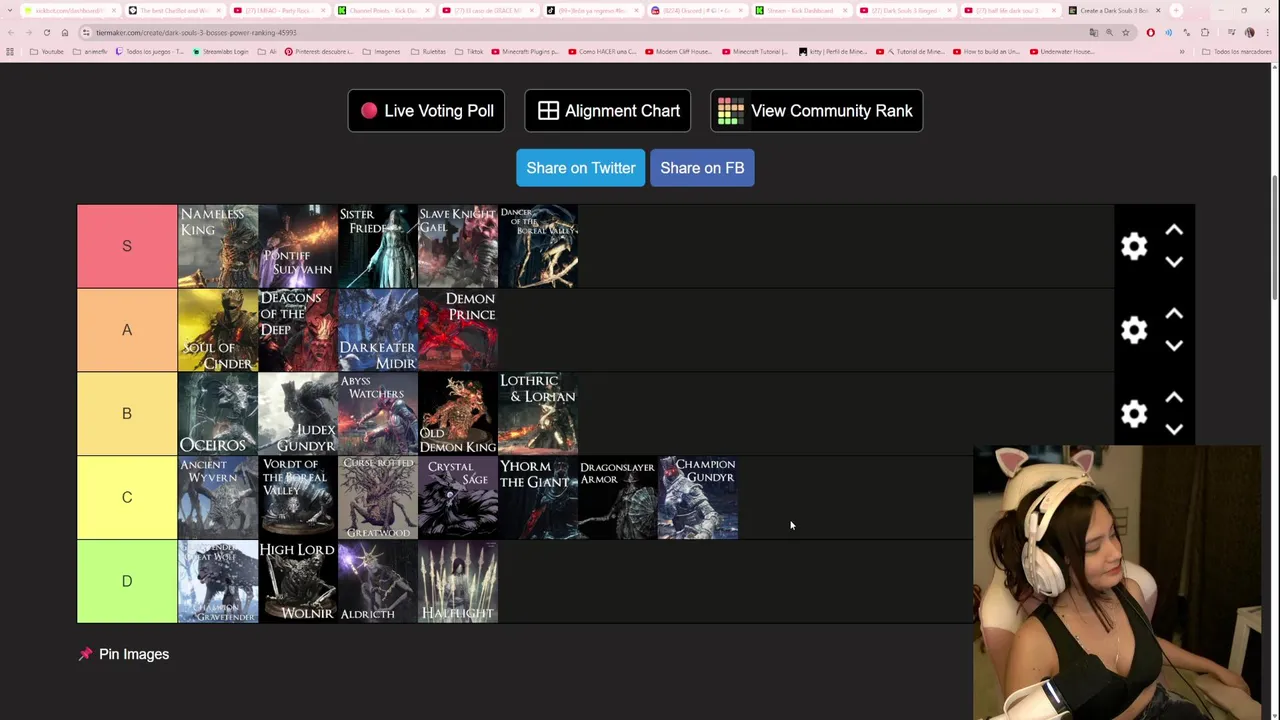Select the Dragonslayer Armor image
This screenshot has width=1280, height=720.
pos(618,498)
